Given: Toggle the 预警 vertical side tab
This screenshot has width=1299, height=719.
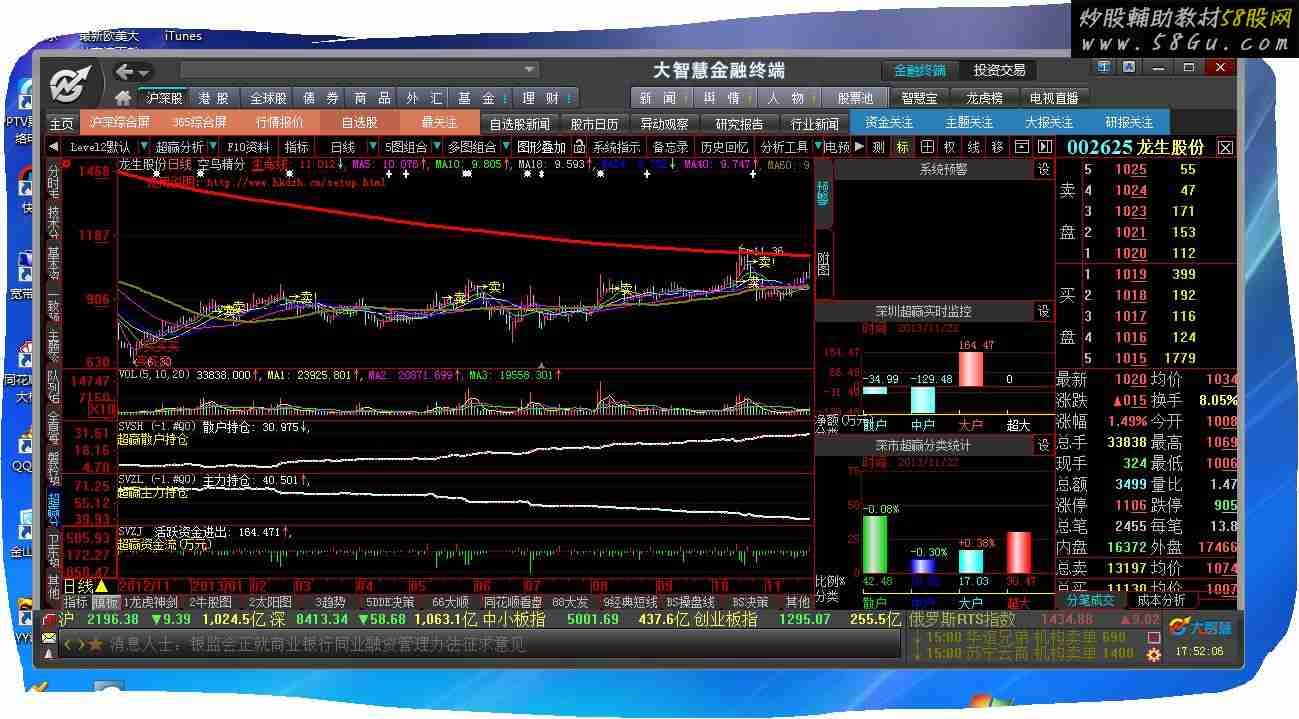Looking at the screenshot, I should click(824, 193).
